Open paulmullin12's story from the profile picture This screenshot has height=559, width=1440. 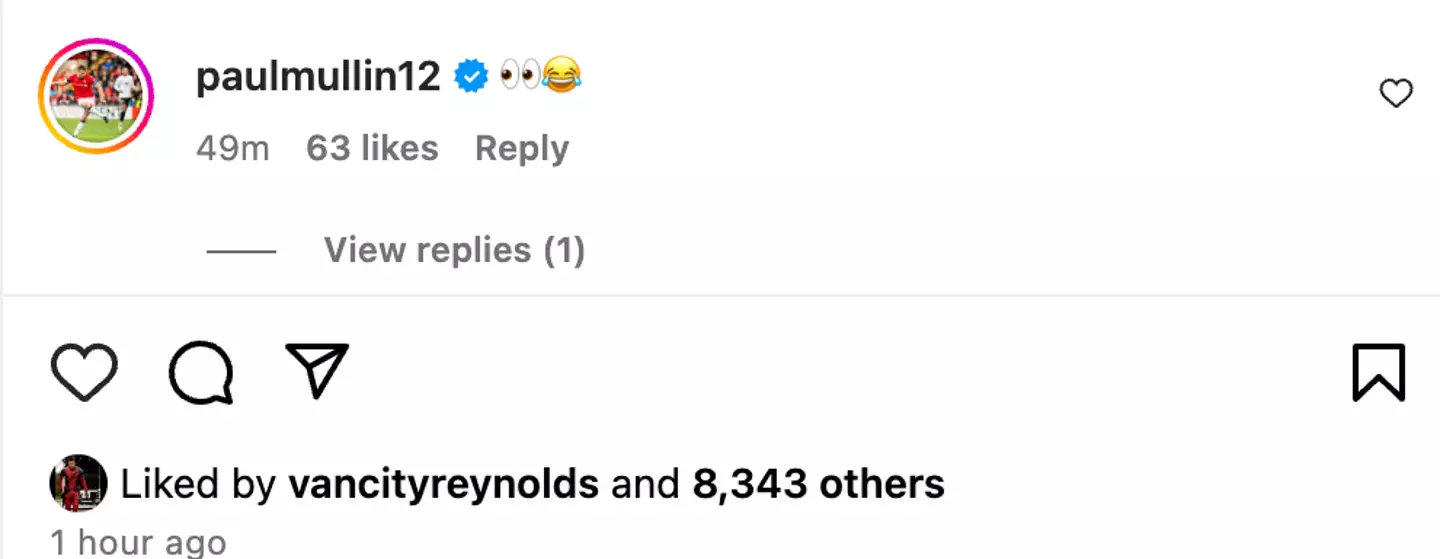pyautogui.click(x=96, y=96)
